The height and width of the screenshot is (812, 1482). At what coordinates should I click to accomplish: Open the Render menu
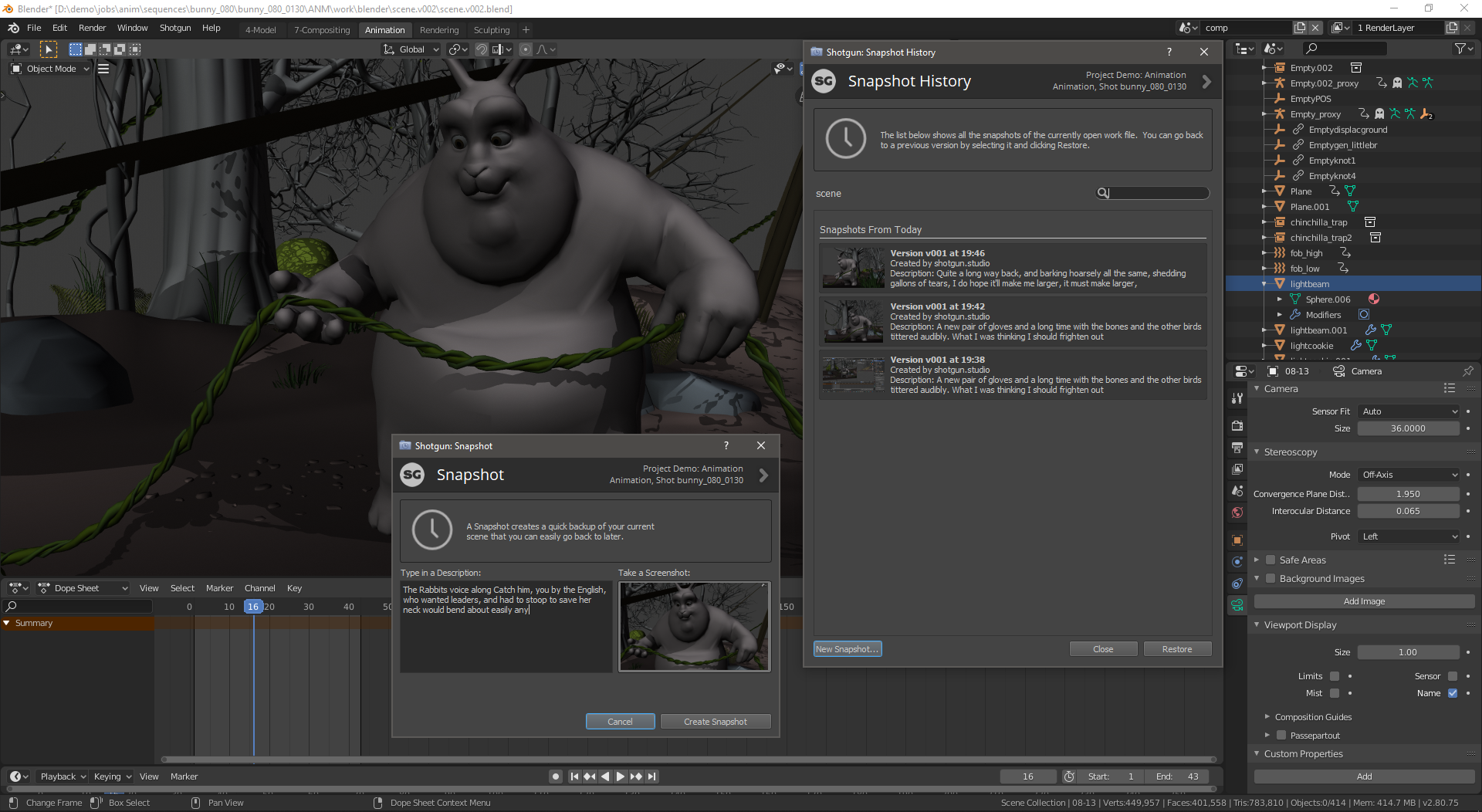pos(93,28)
